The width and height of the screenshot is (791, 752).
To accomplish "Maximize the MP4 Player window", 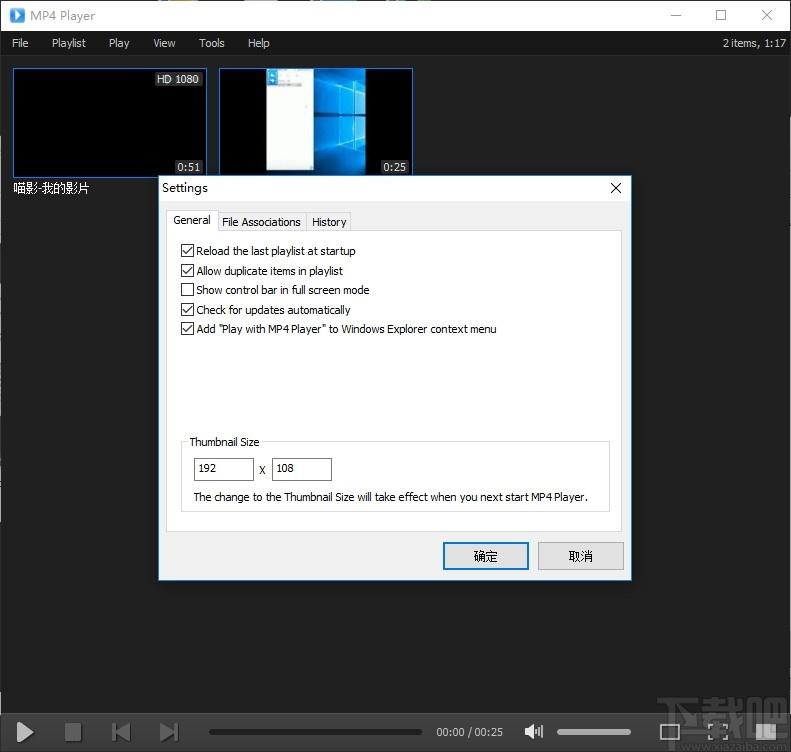I will (x=721, y=15).
